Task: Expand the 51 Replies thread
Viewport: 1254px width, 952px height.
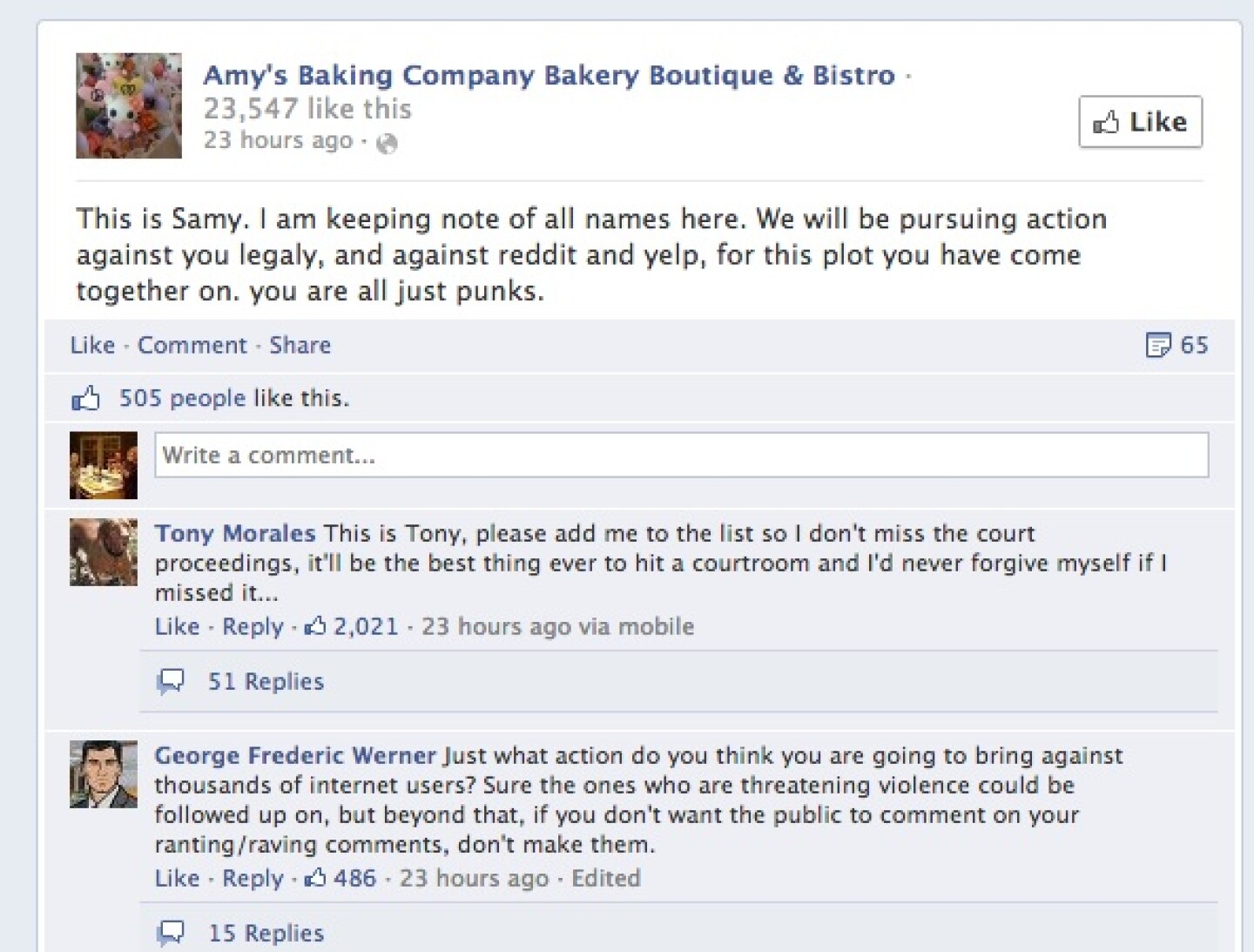Action: coord(266,681)
